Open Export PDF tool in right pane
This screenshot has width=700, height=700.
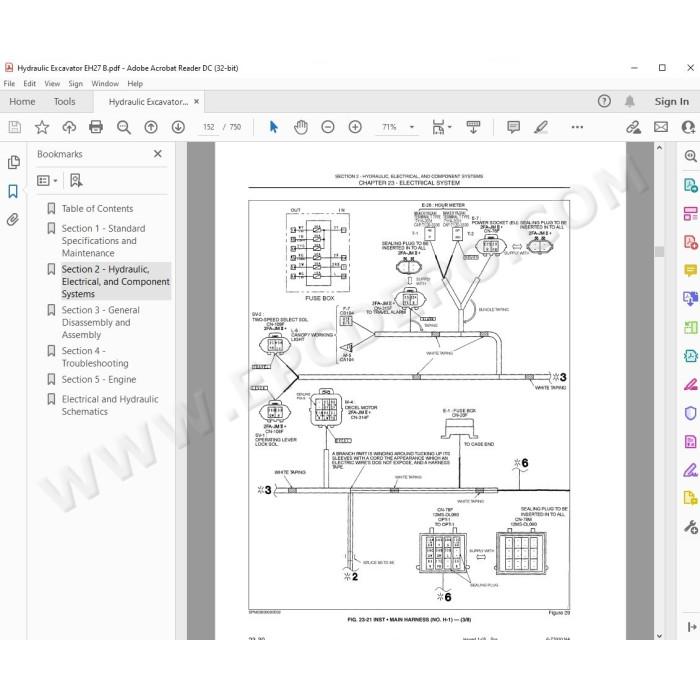click(x=691, y=185)
